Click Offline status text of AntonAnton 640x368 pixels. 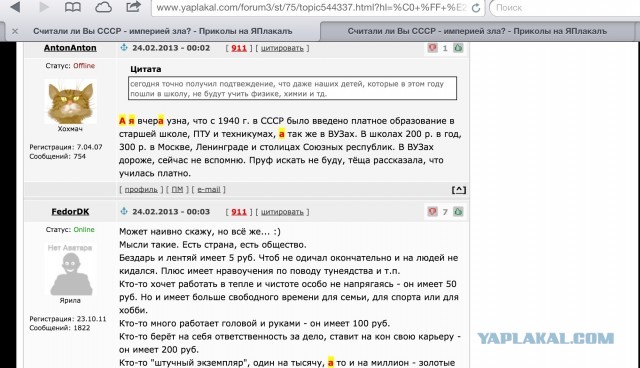(84, 66)
